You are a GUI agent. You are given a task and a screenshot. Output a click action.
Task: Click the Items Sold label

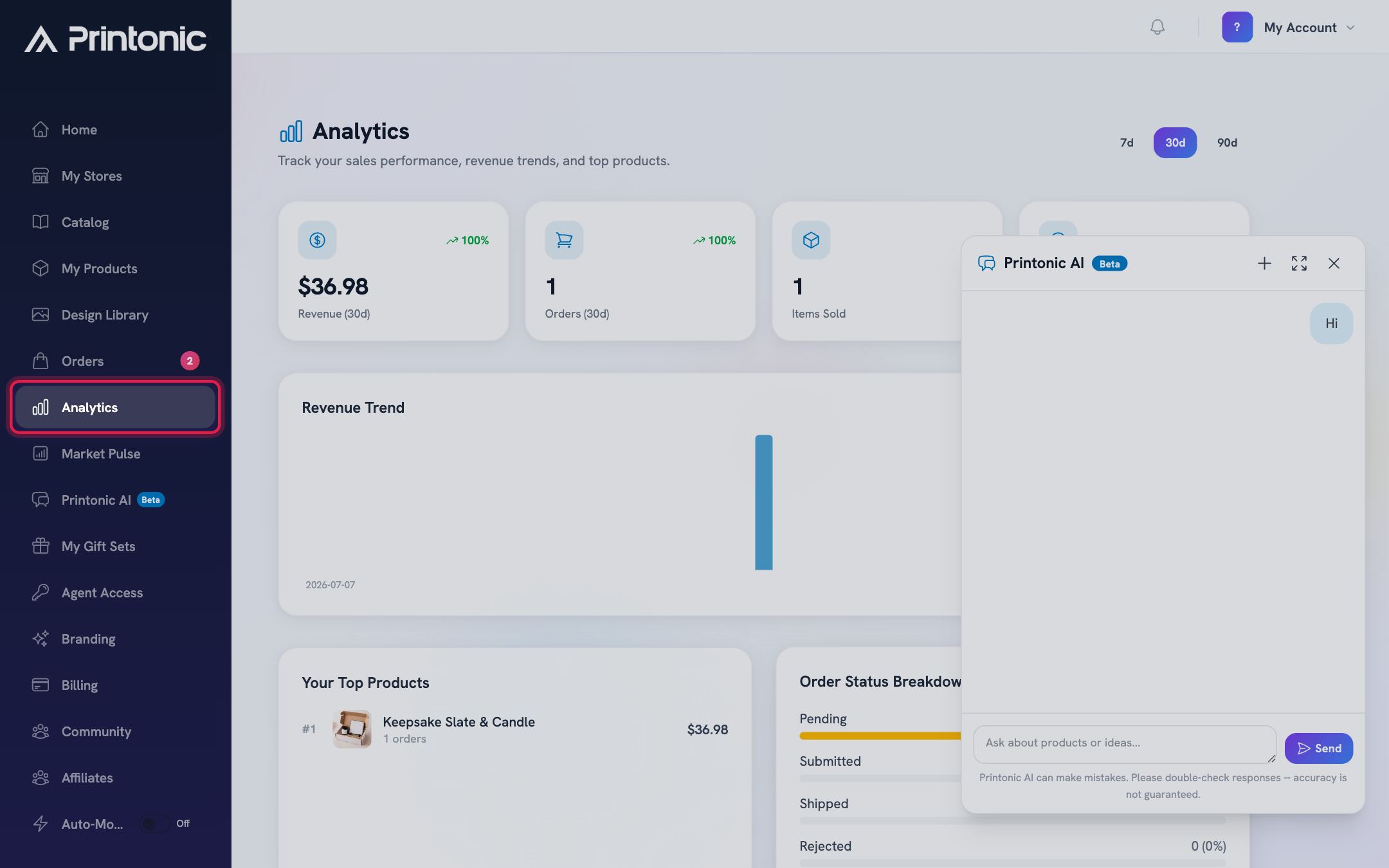click(819, 314)
